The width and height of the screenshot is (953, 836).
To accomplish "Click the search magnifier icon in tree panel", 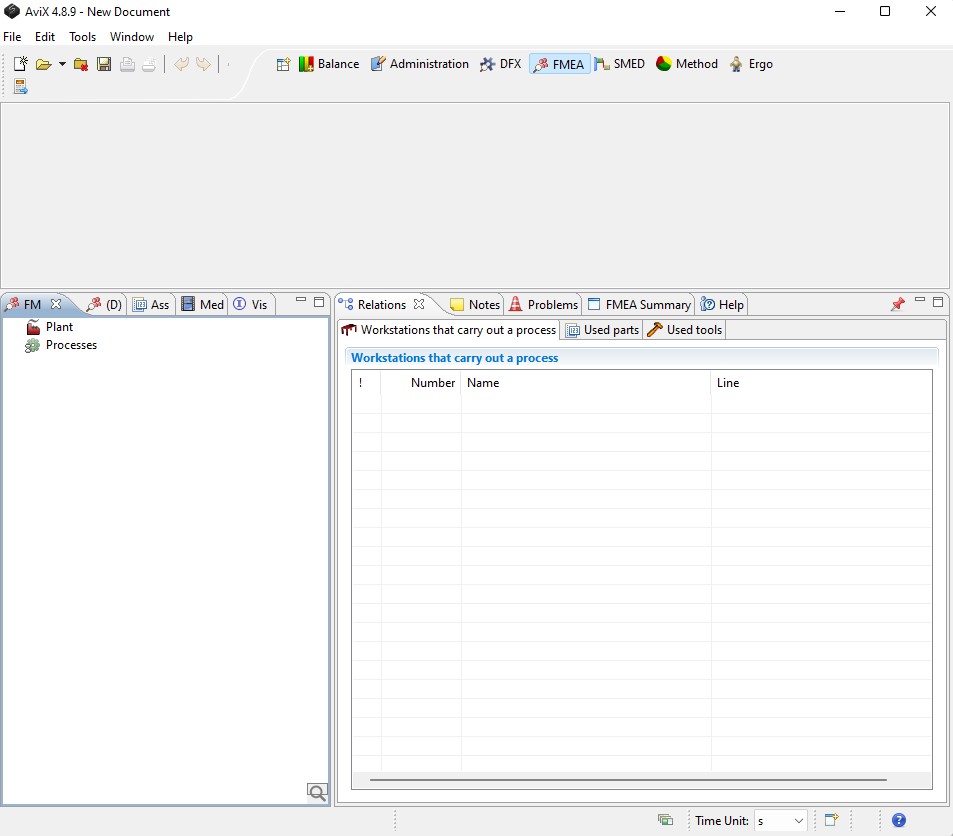I will click(x=317, y=793).
